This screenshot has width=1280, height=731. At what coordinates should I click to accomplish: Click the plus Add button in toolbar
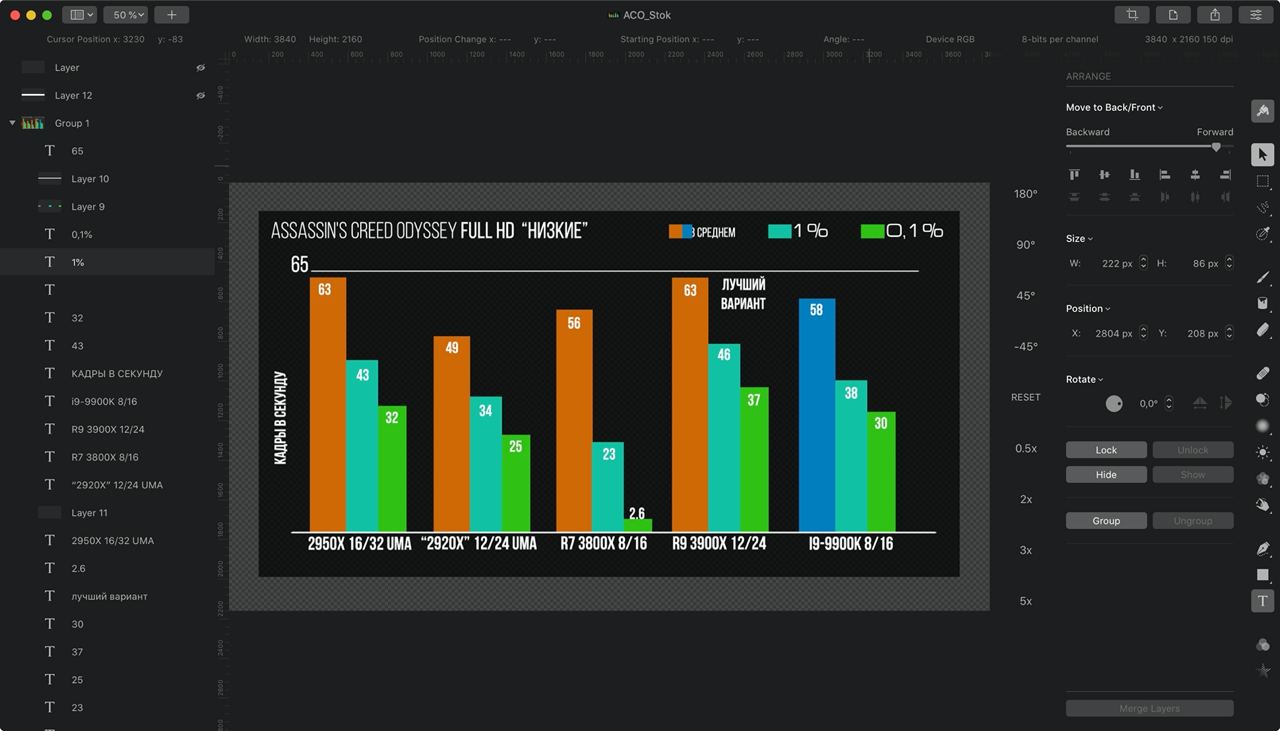[x=171, y=15]
